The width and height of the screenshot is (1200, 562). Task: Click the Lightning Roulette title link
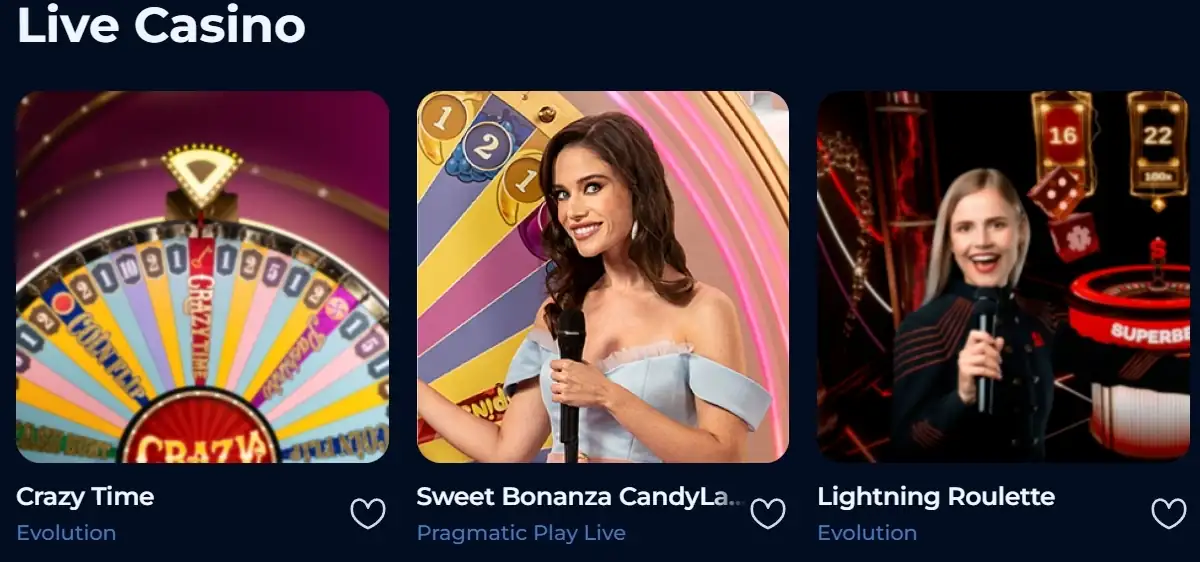936,497
